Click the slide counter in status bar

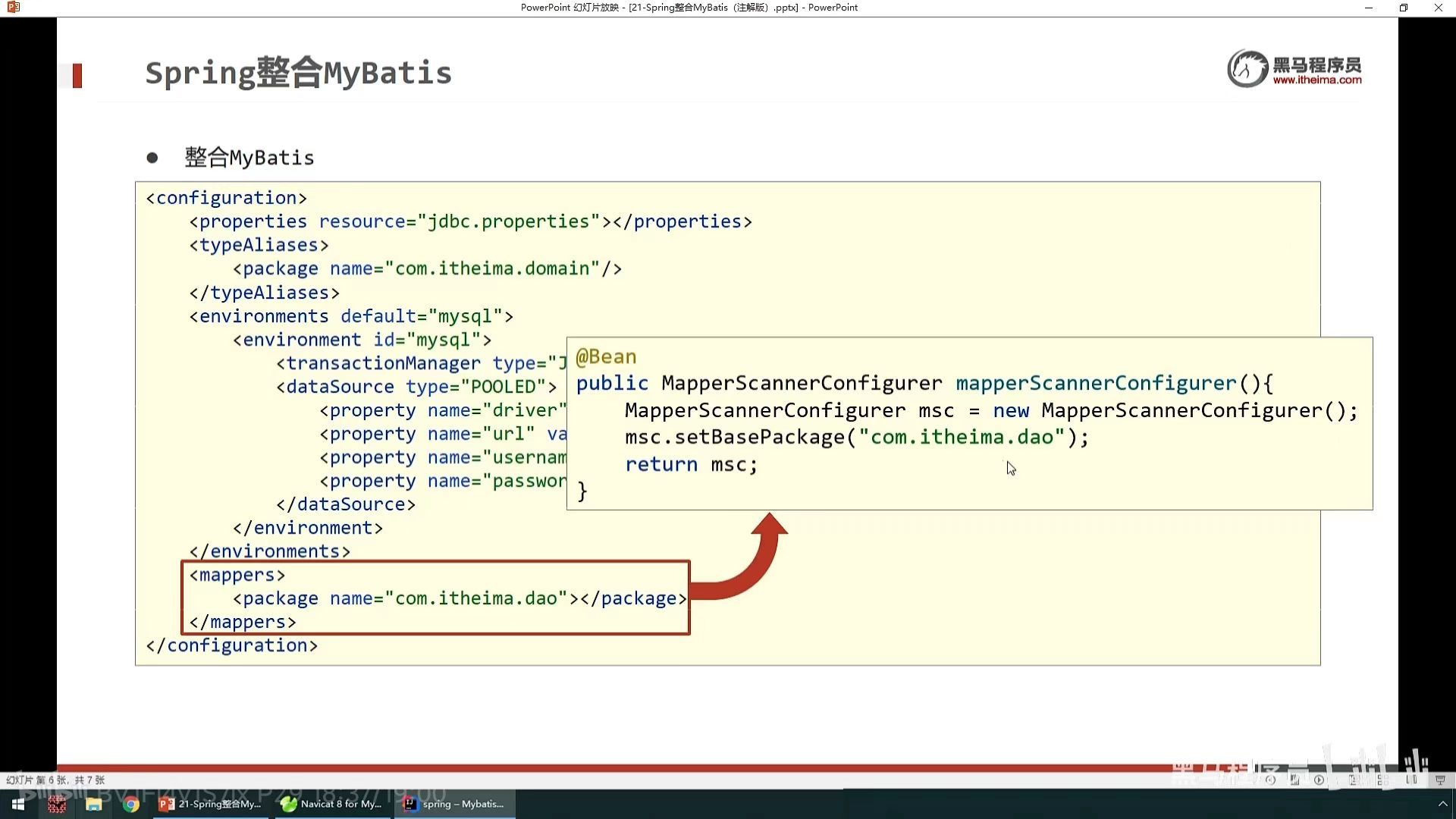pos(55,780)
